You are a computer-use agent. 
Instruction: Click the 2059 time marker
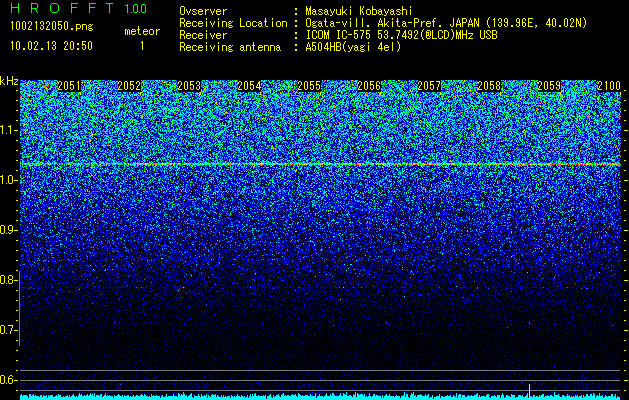549,86
